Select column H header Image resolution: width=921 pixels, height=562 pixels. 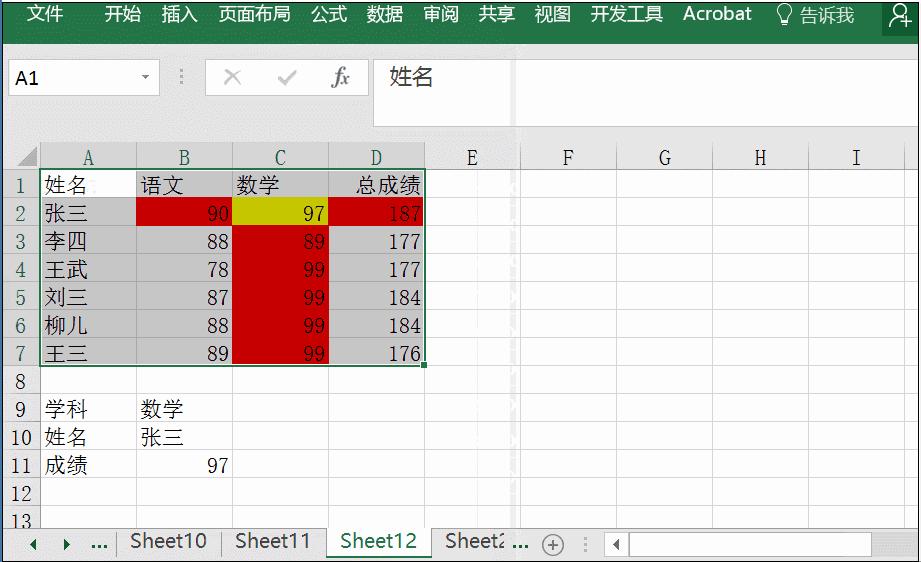pyautogui.click(x=760, y=157)
